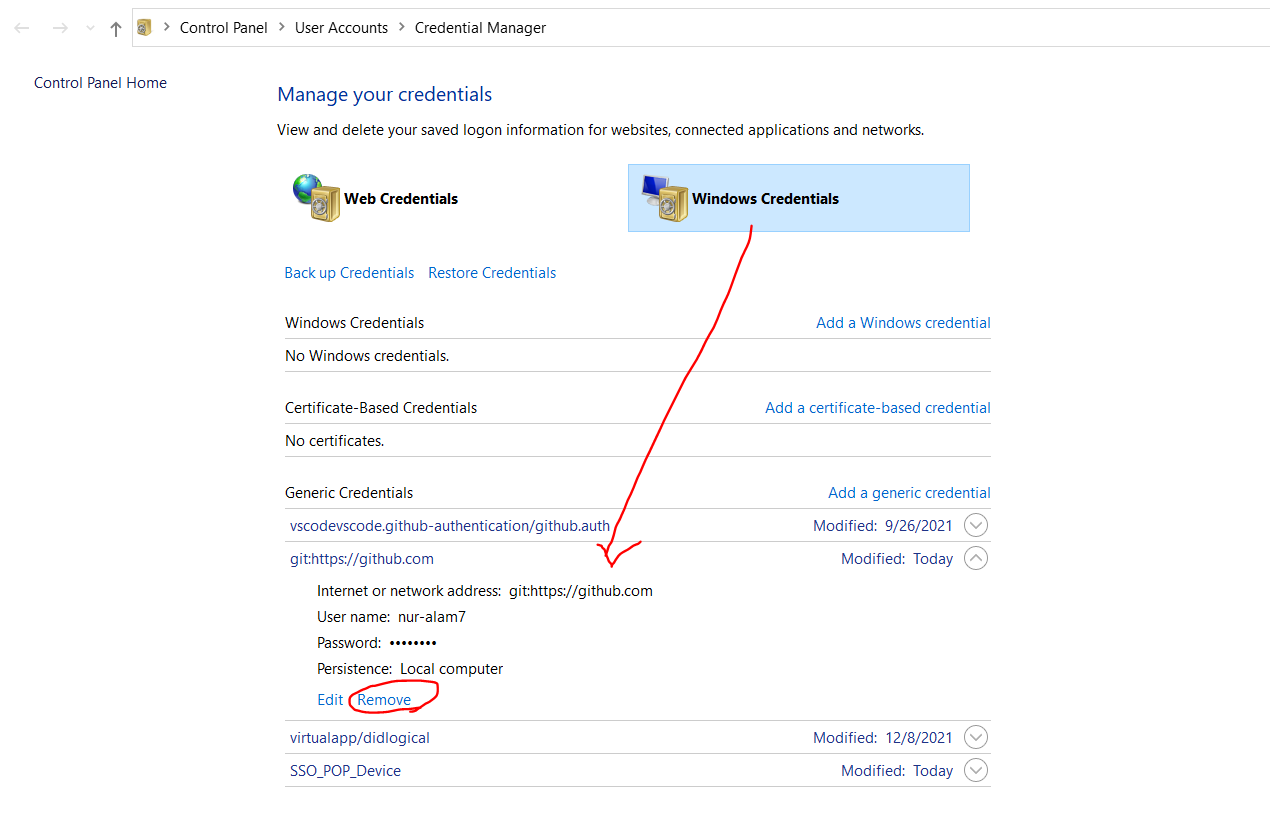Image resolution: width=1270 pixels, height=840 pixels.
Task: Click user name value nur-alam7
Action: 432,617
